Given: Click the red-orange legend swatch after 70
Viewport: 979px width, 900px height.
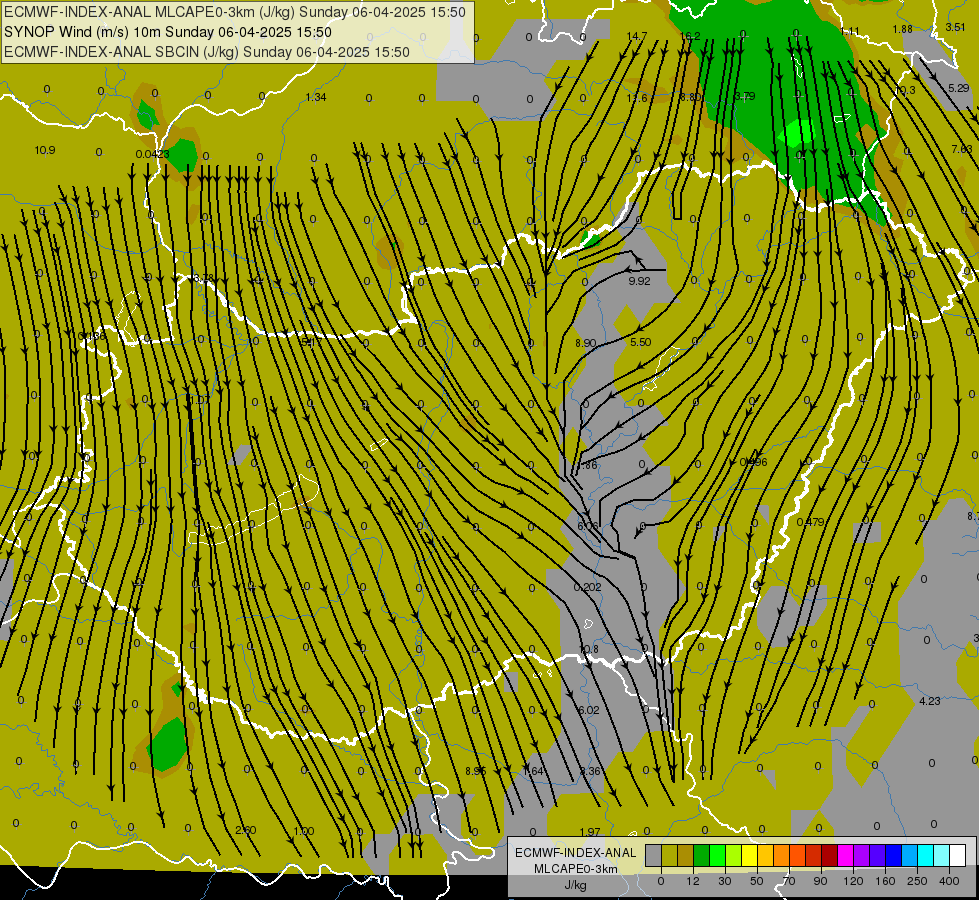Looking at the screenshot, I should coord(798,855).
